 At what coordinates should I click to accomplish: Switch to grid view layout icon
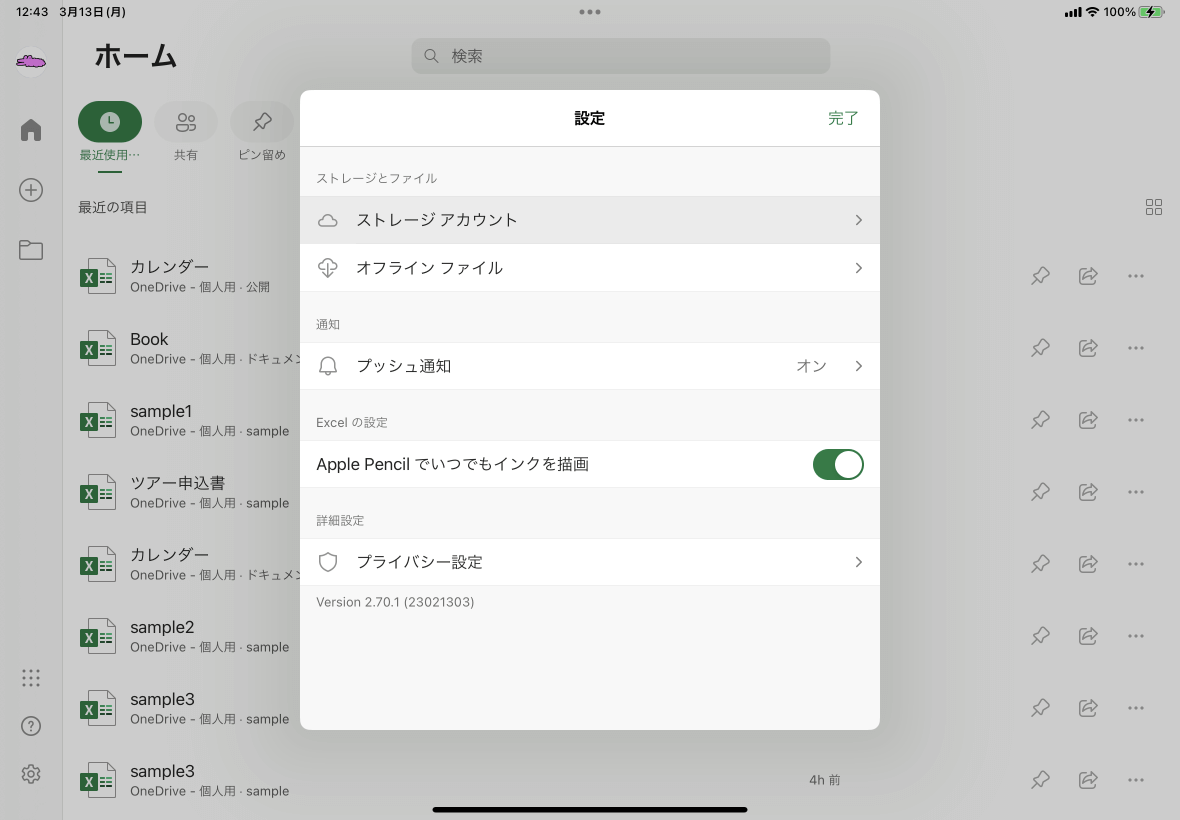(x=1154, y=207)
